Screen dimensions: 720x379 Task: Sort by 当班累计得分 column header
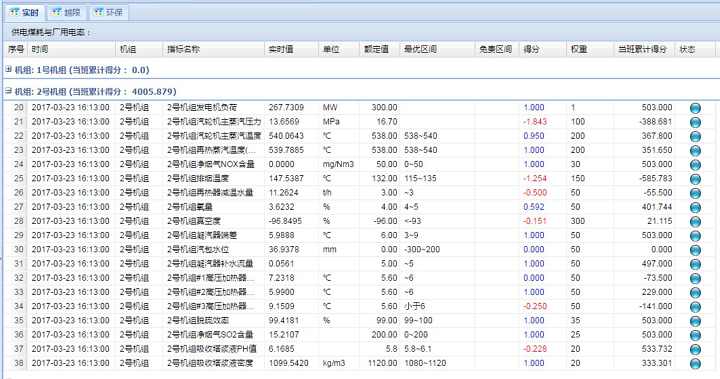pyautogui.click(x=644, y=49)
